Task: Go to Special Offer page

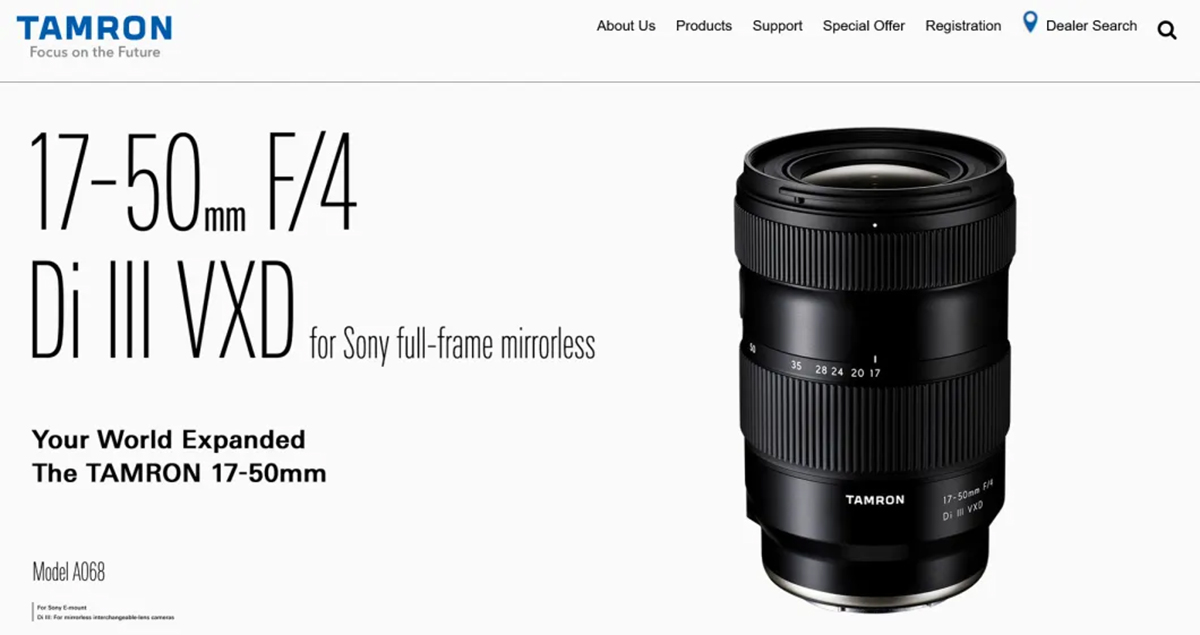Action: pos(864,26)
